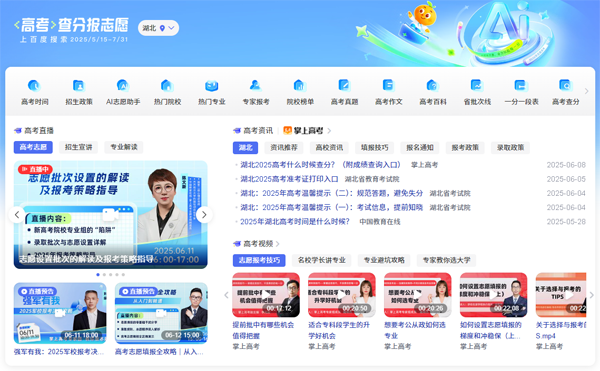Viewport: 600px width, 371px height.
Task: Play the 提前批中有哪些机会 video thumbnail
Action: coord(266,295)
